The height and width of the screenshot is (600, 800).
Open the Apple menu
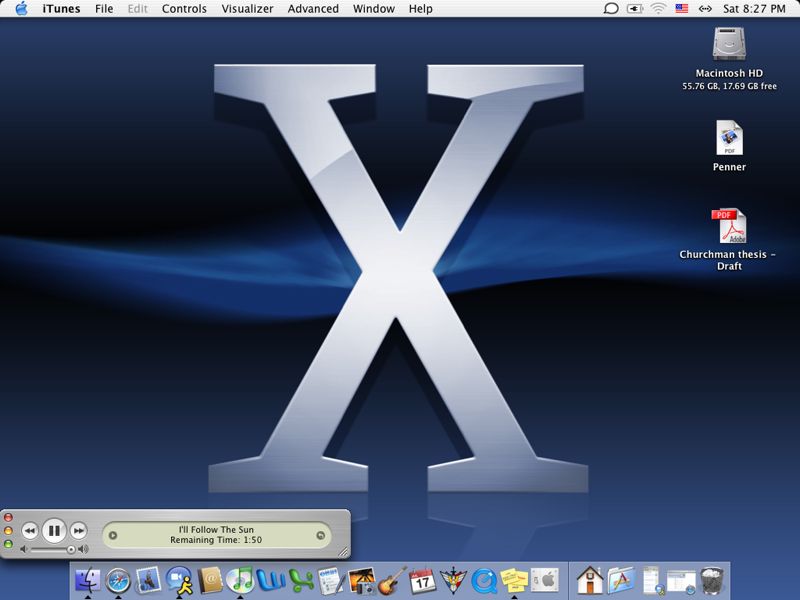21,9
